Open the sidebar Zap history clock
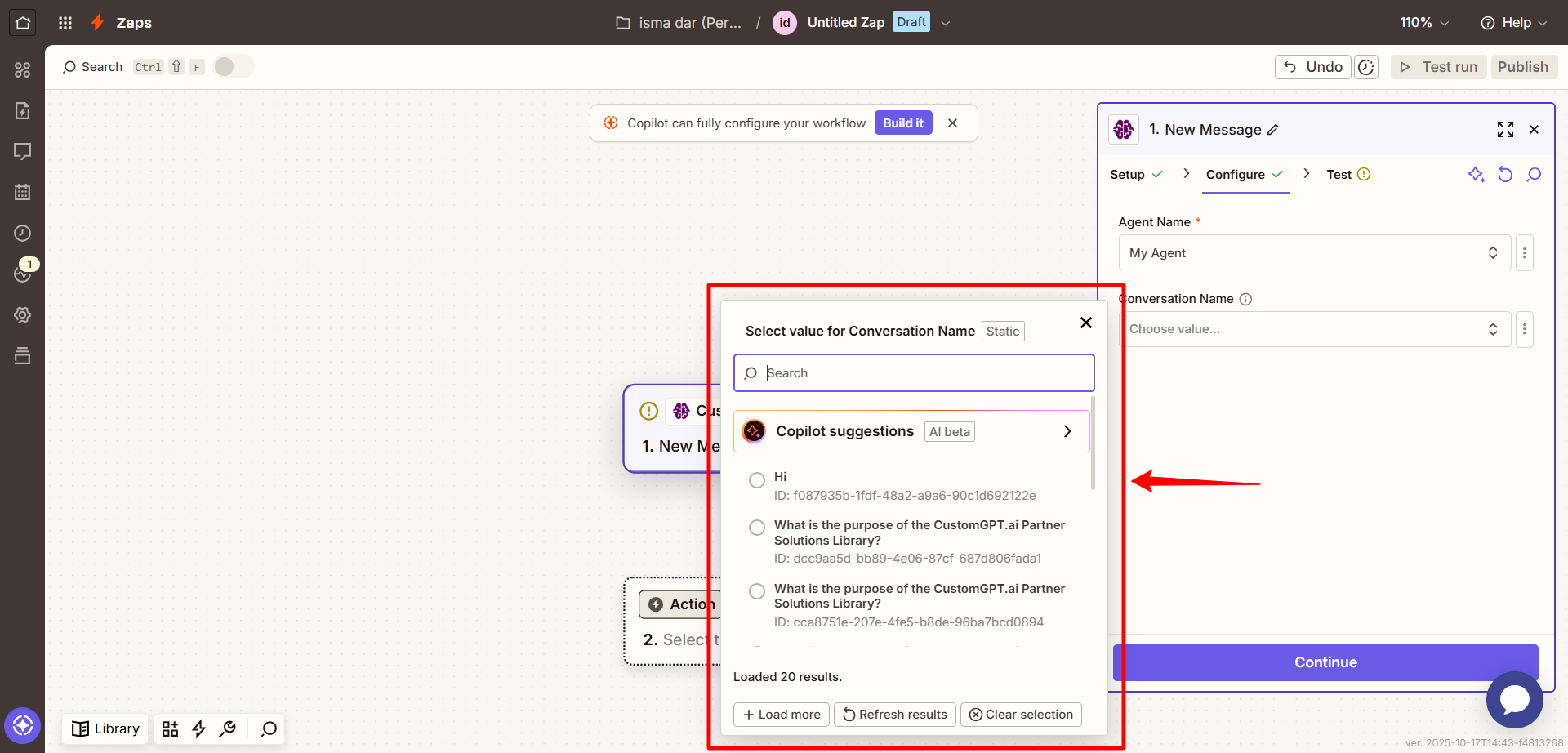This screenshot has width=1568, height=753. (x=22, y=233)
